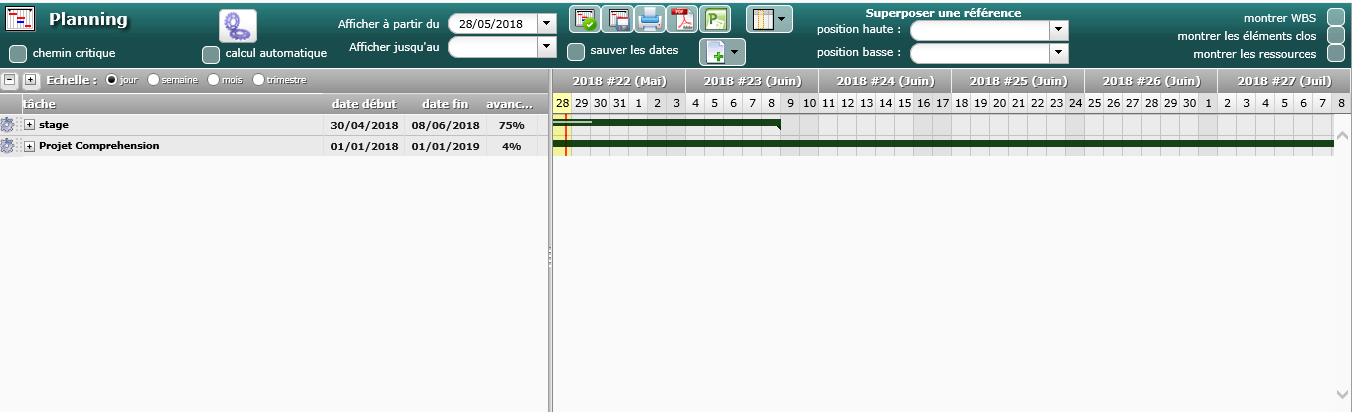Click the save baseline planning icon
This screenshot has height=412, width=1352.
pos(617,19)
